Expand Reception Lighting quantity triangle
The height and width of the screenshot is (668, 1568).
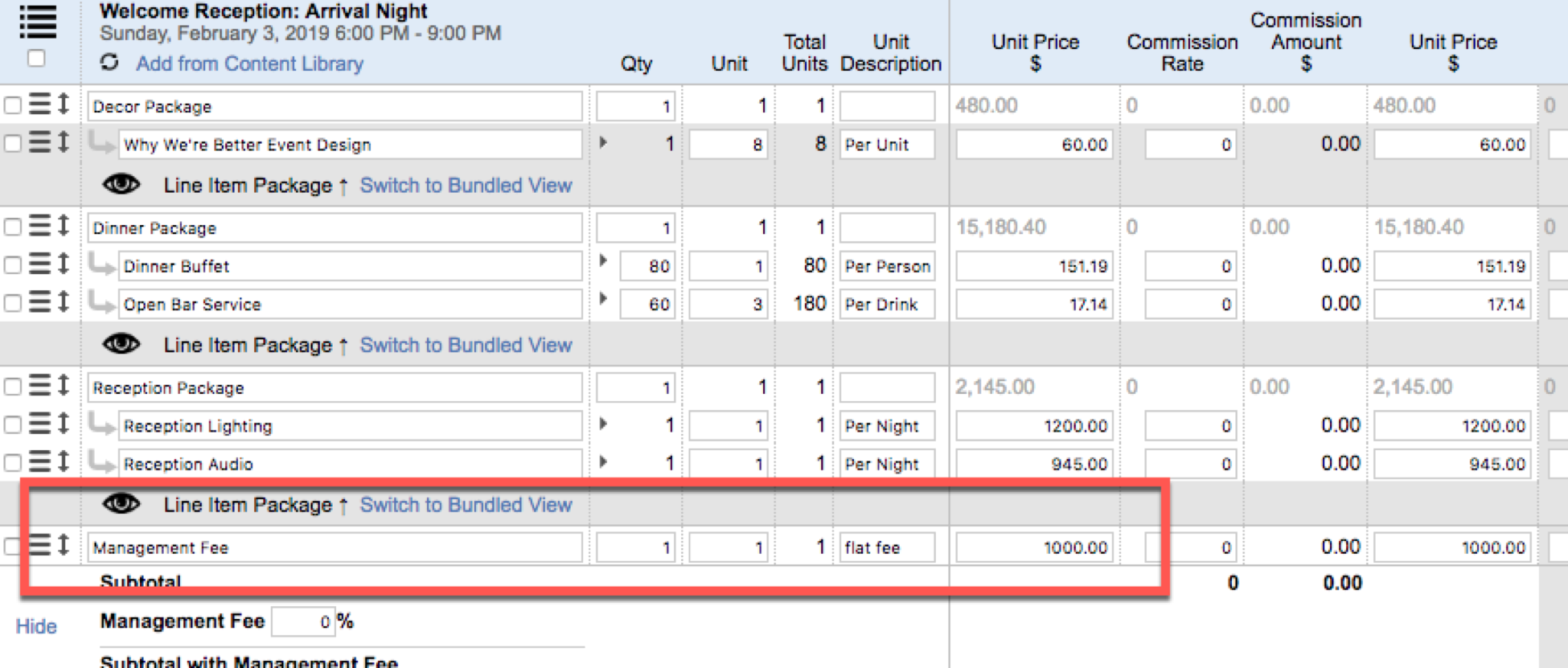point(603,424)
